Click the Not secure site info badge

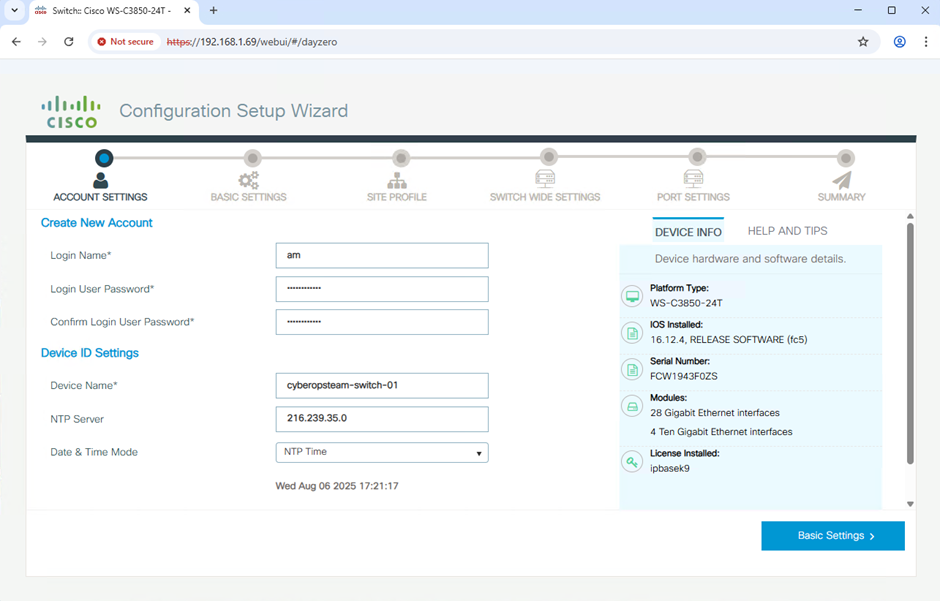[126, 42]
